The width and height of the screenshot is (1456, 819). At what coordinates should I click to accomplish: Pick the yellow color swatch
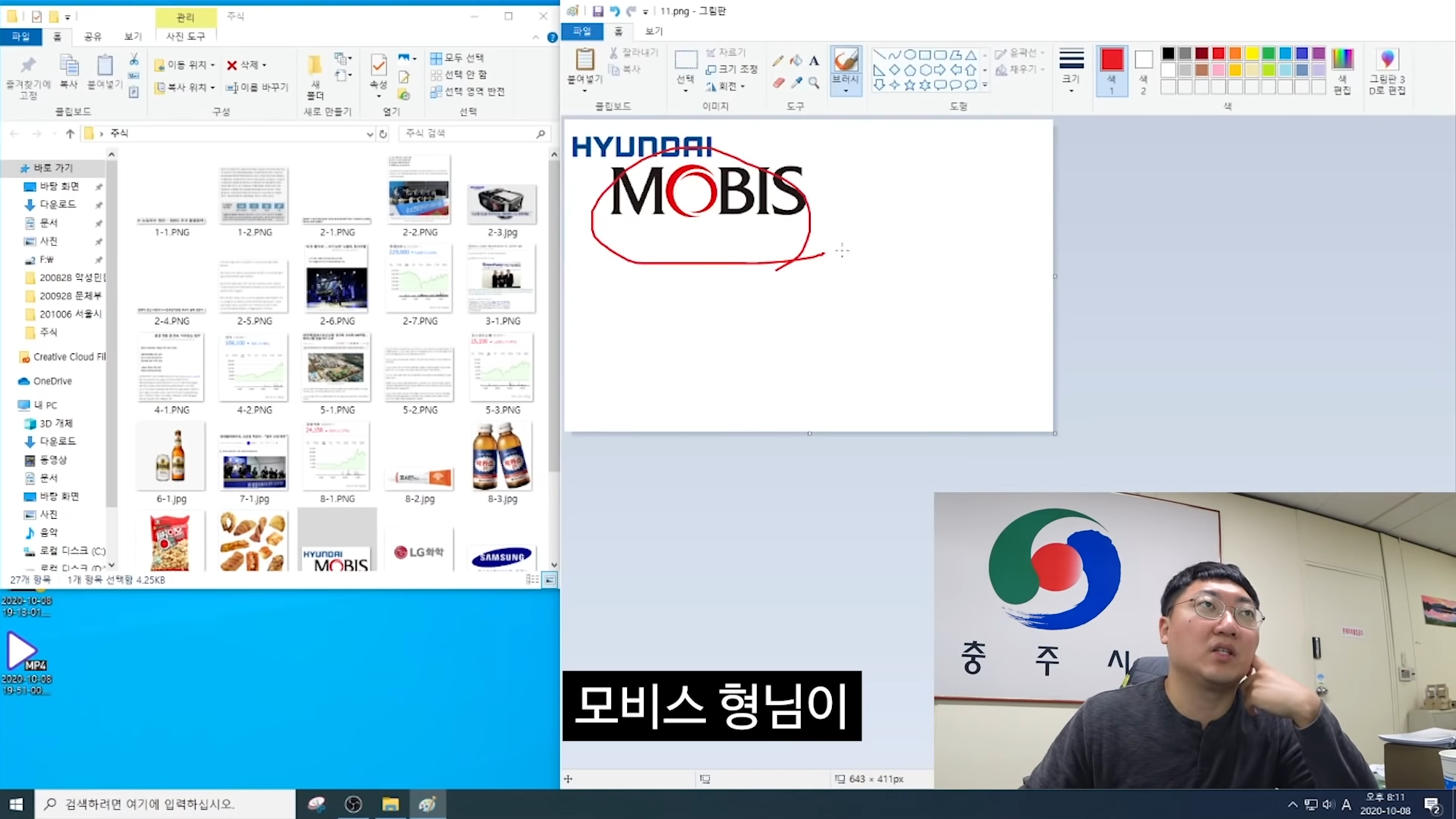[1252, 53]
